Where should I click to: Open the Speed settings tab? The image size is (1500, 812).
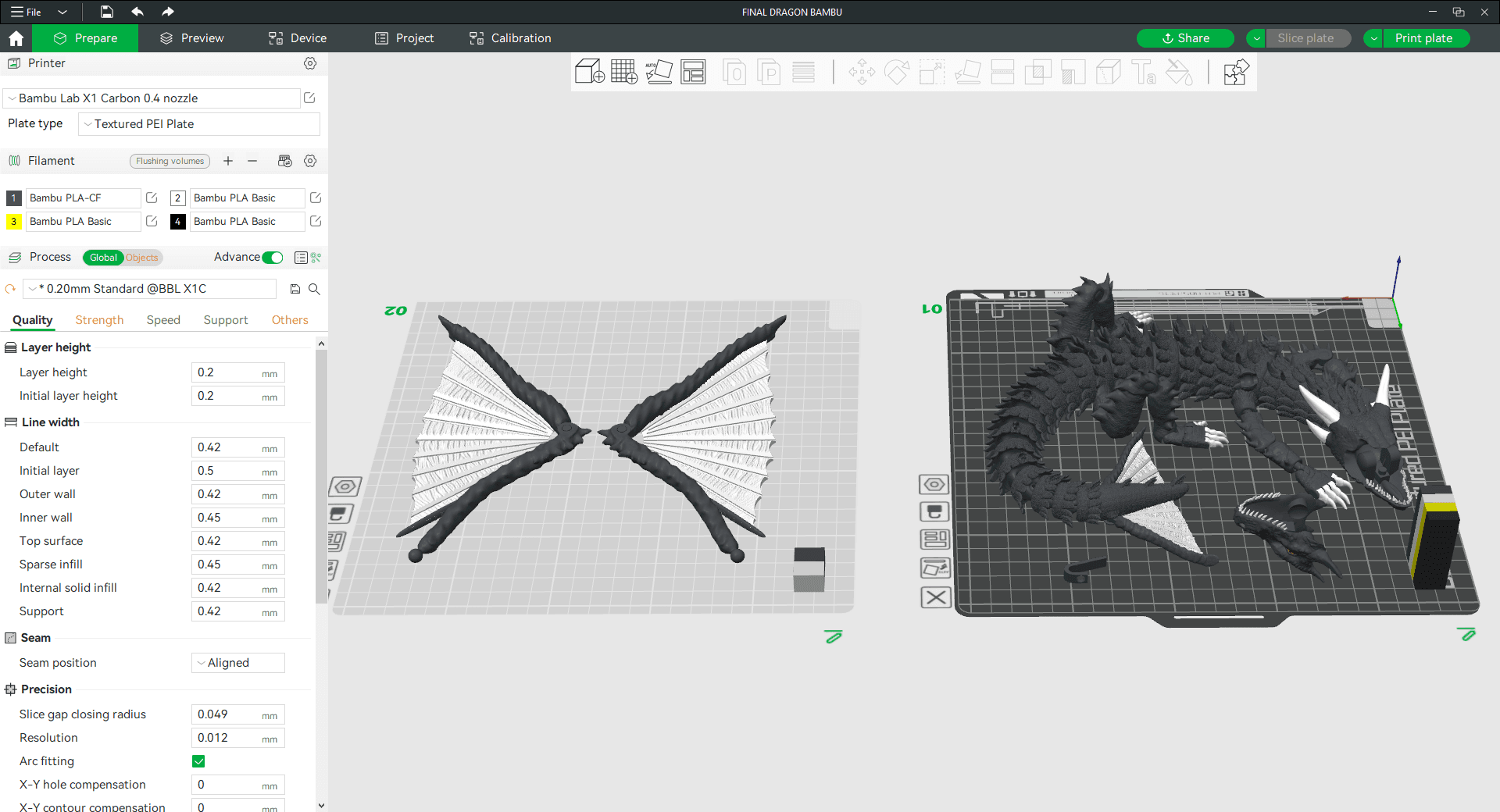point(163,320)
